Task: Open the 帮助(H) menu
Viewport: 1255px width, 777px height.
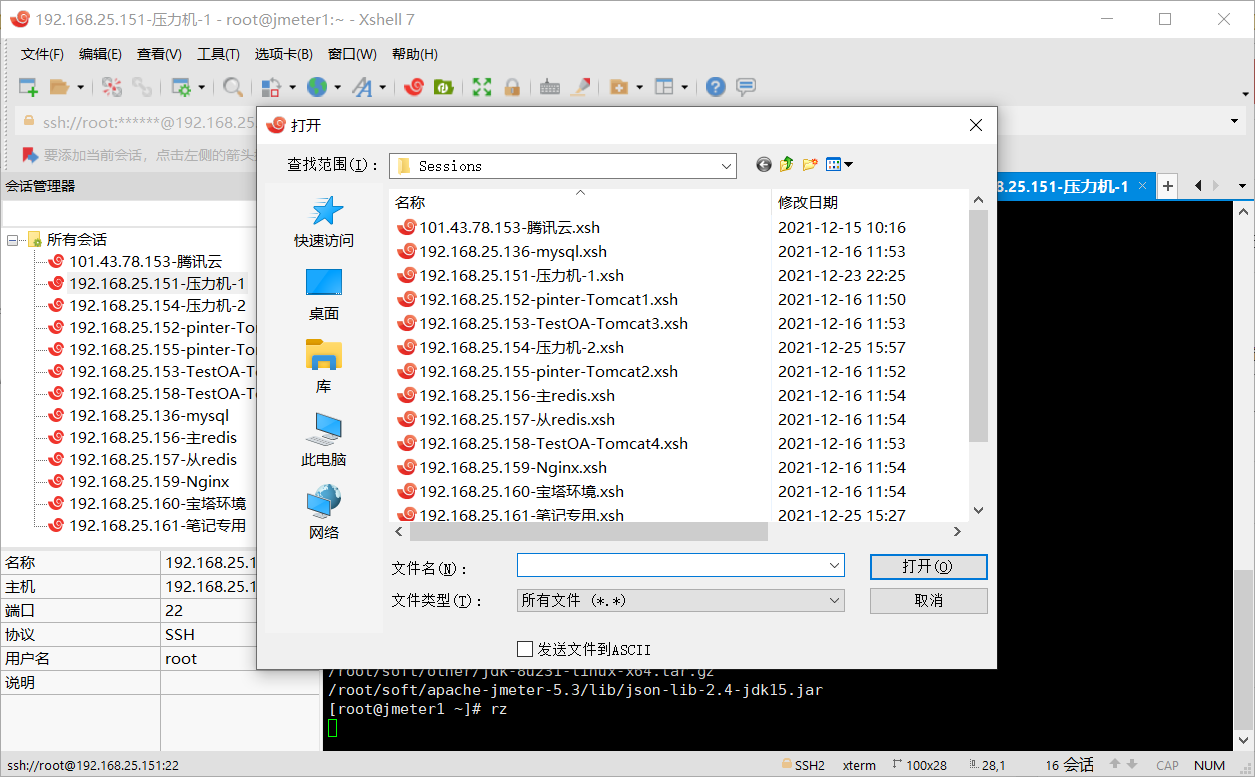Action: [415, 54]
